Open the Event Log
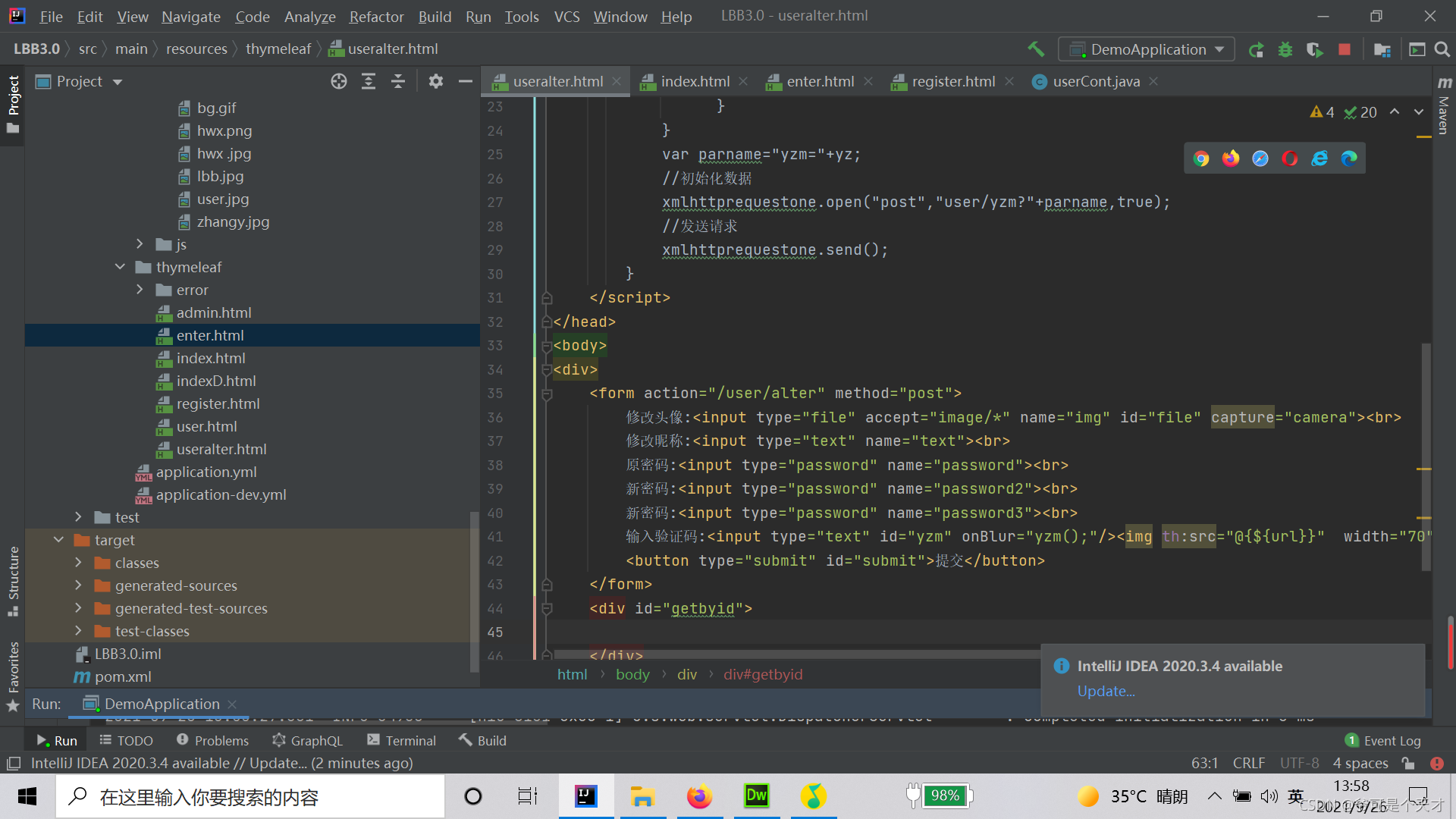This screenshot has height=819, width=1456. click(1383, 741)
